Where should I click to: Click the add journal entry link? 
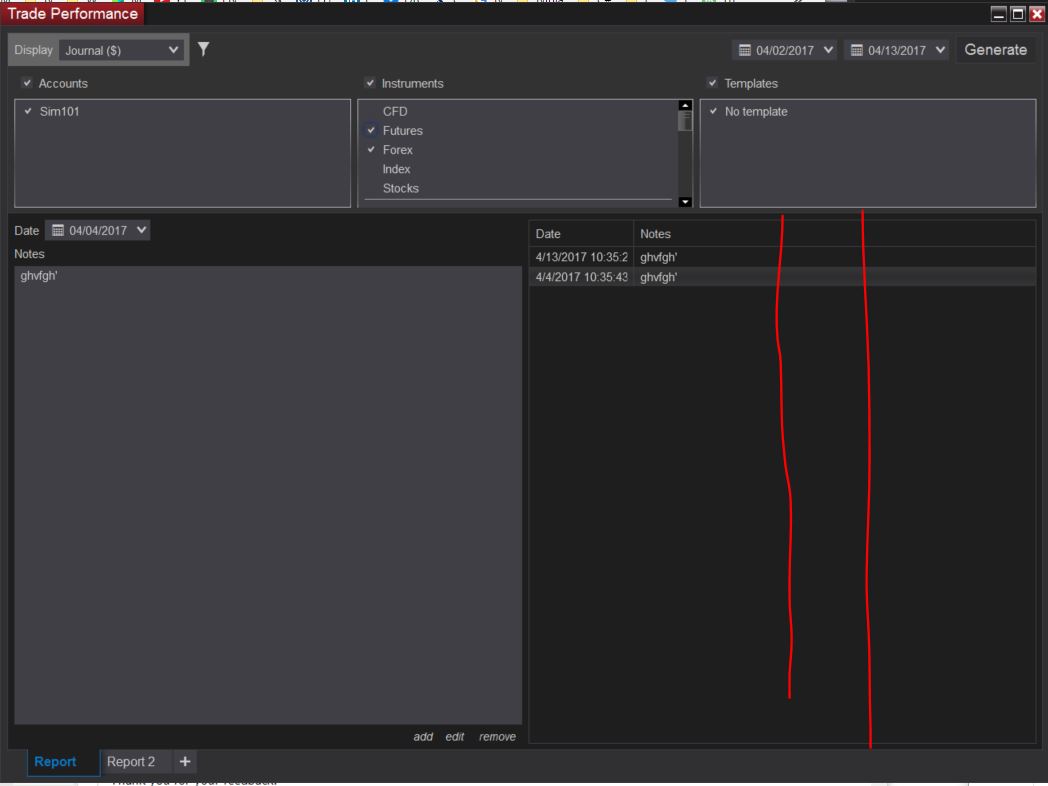pyautogui.click(x=423, y=737)
